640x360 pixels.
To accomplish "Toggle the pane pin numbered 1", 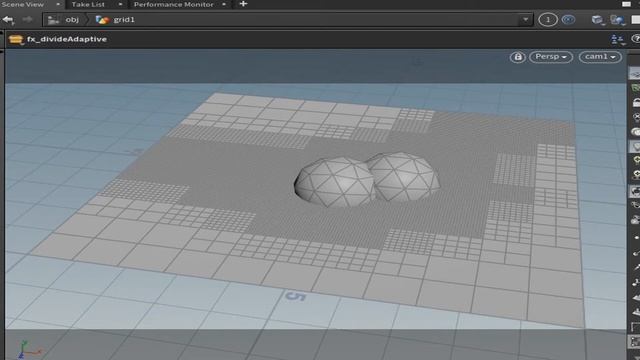I will tap(548, 20).
